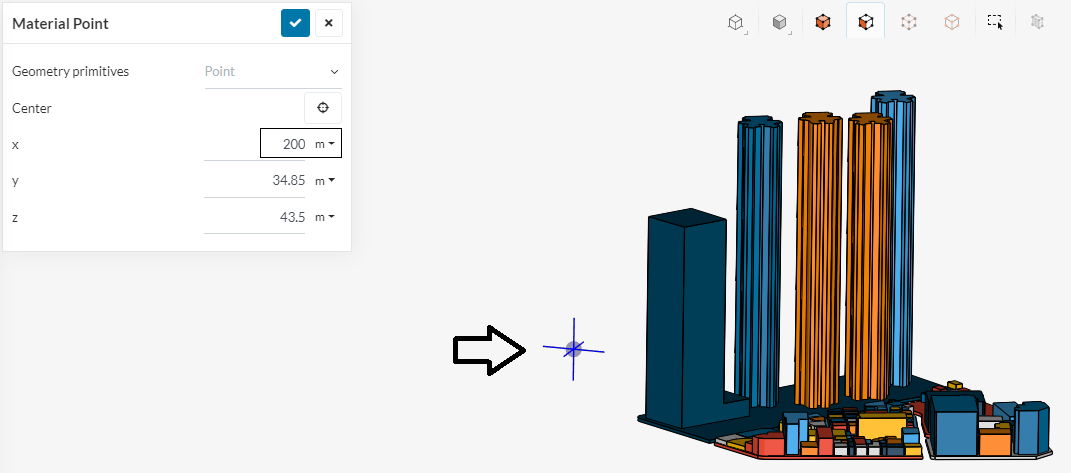Click the blue material point marker
Viewport: 1071px width, 473px height.
[574, 349]
